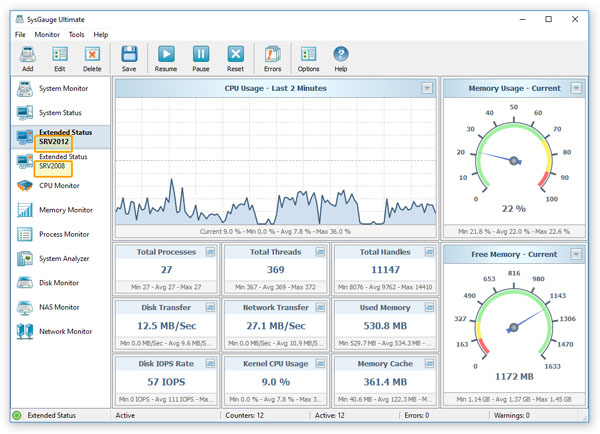This screenshot has width=600, height=434.
Task: Click the Errors: 0 status bar entry
Action: click(x=417, y=415)
